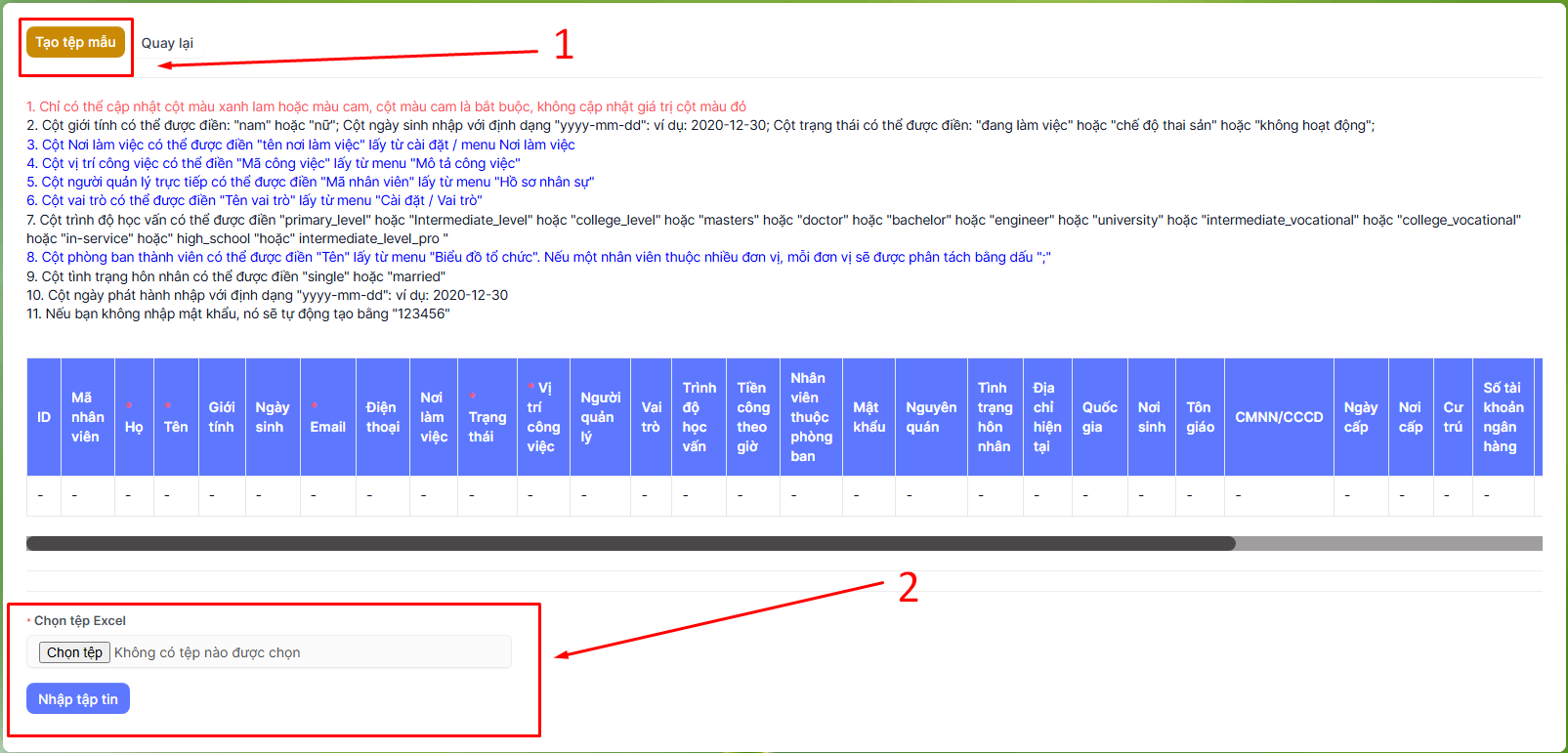Click the "CMNN/CCCD" column header
Viewport: 1568px width, 753px height.
pos(1279,417)
